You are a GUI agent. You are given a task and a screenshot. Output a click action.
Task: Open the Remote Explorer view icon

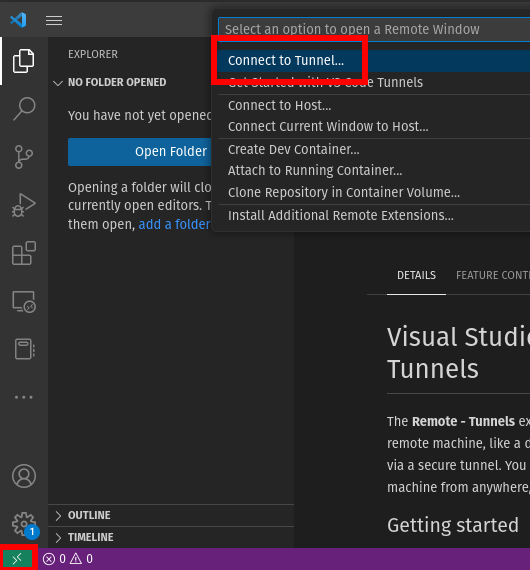[24, 301]
